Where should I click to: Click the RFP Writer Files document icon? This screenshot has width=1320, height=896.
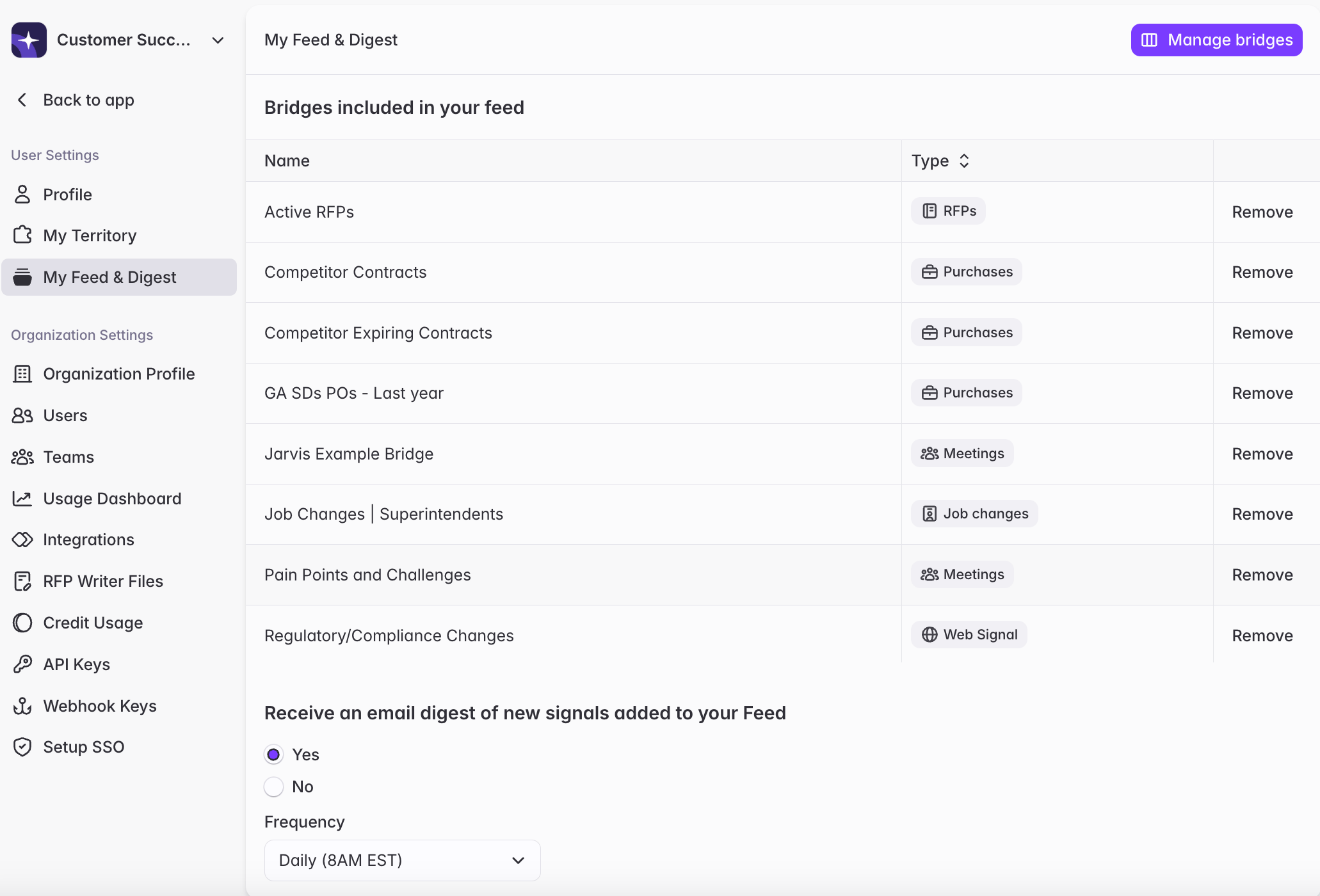pyautogui.click(x=22, y=581)
